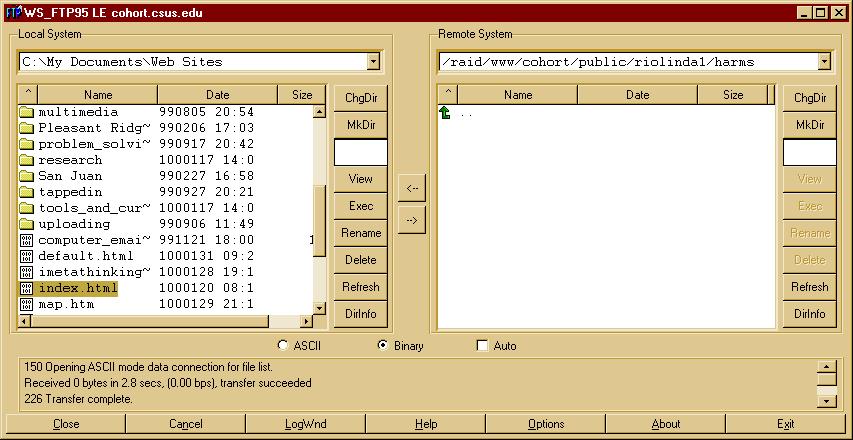Click the remote list sort caret column header

pyautogui.click(x=448, y=95)
